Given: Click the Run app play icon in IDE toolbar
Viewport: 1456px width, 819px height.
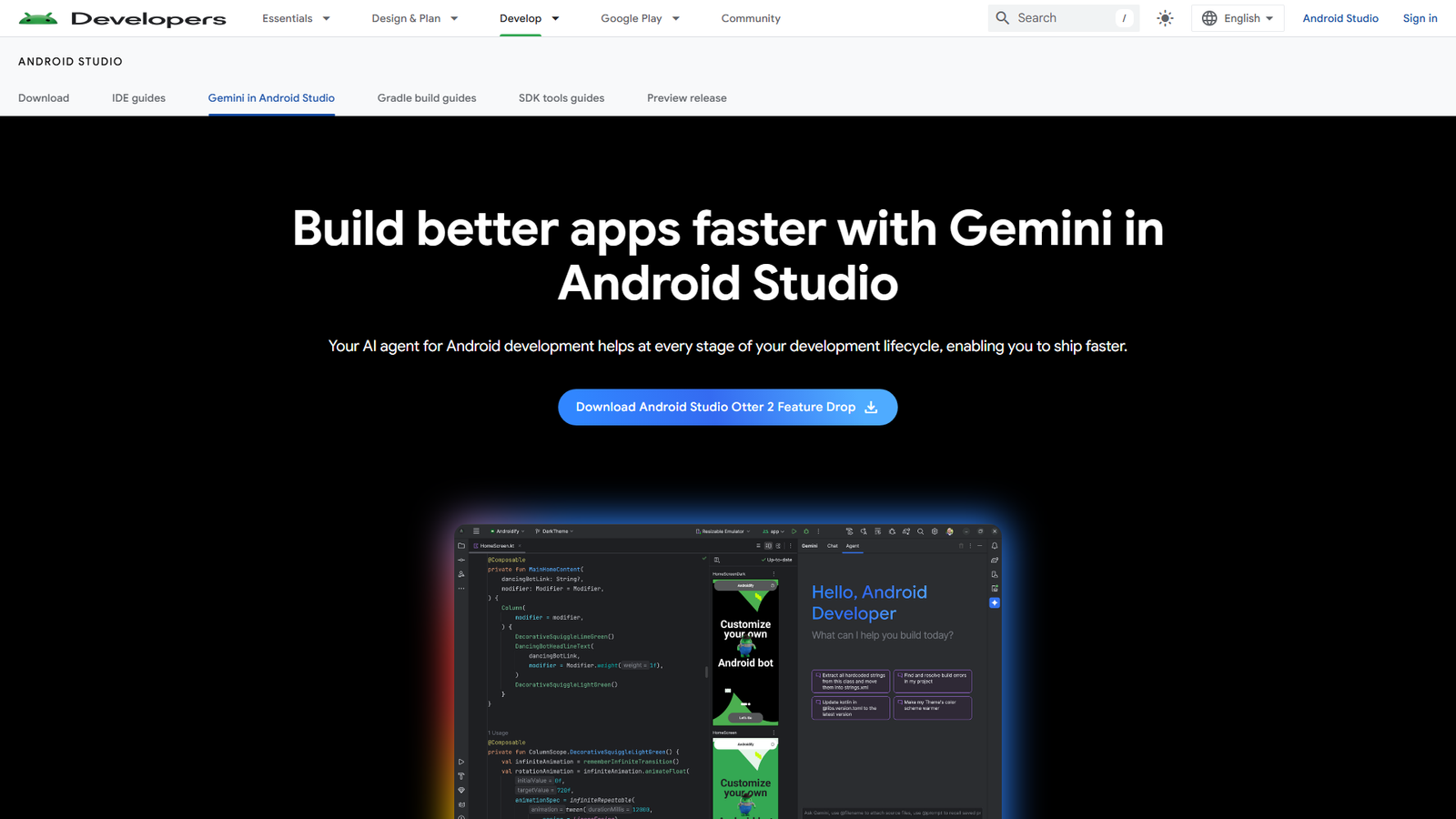Looking at the screenshot, I should 794,531.
